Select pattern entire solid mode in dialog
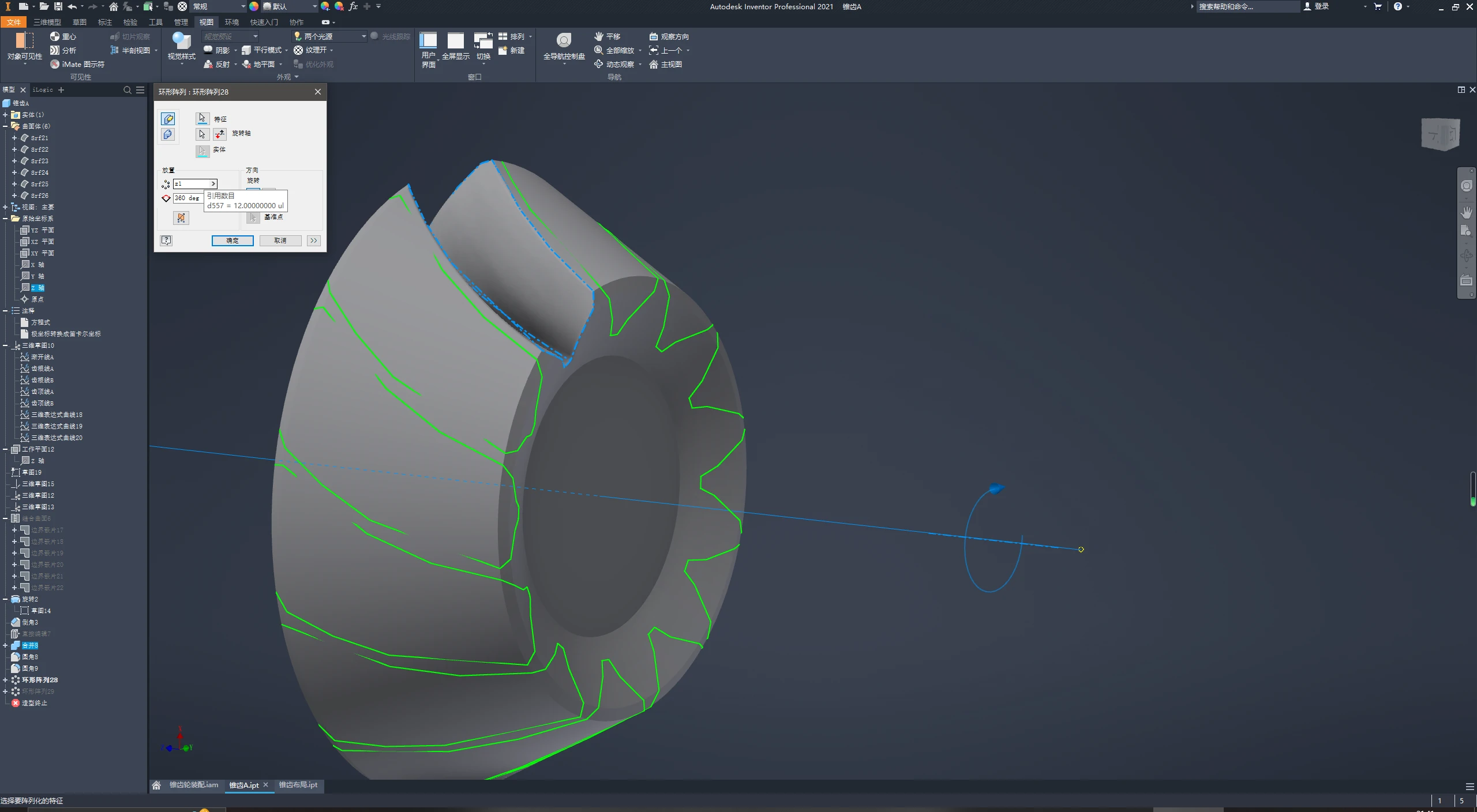This screenshot has height=812, width=1477. coord(168,134)
